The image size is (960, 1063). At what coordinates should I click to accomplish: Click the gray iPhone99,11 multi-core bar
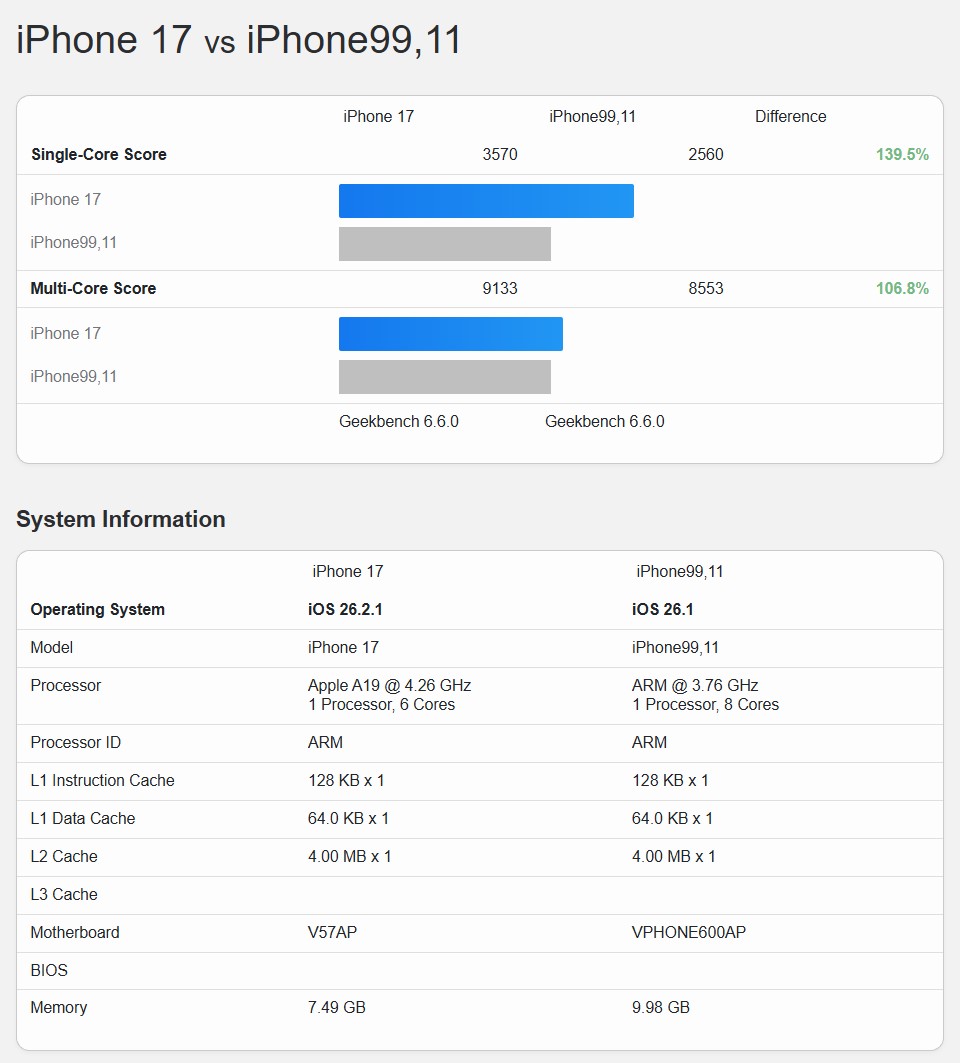[444, 377]
